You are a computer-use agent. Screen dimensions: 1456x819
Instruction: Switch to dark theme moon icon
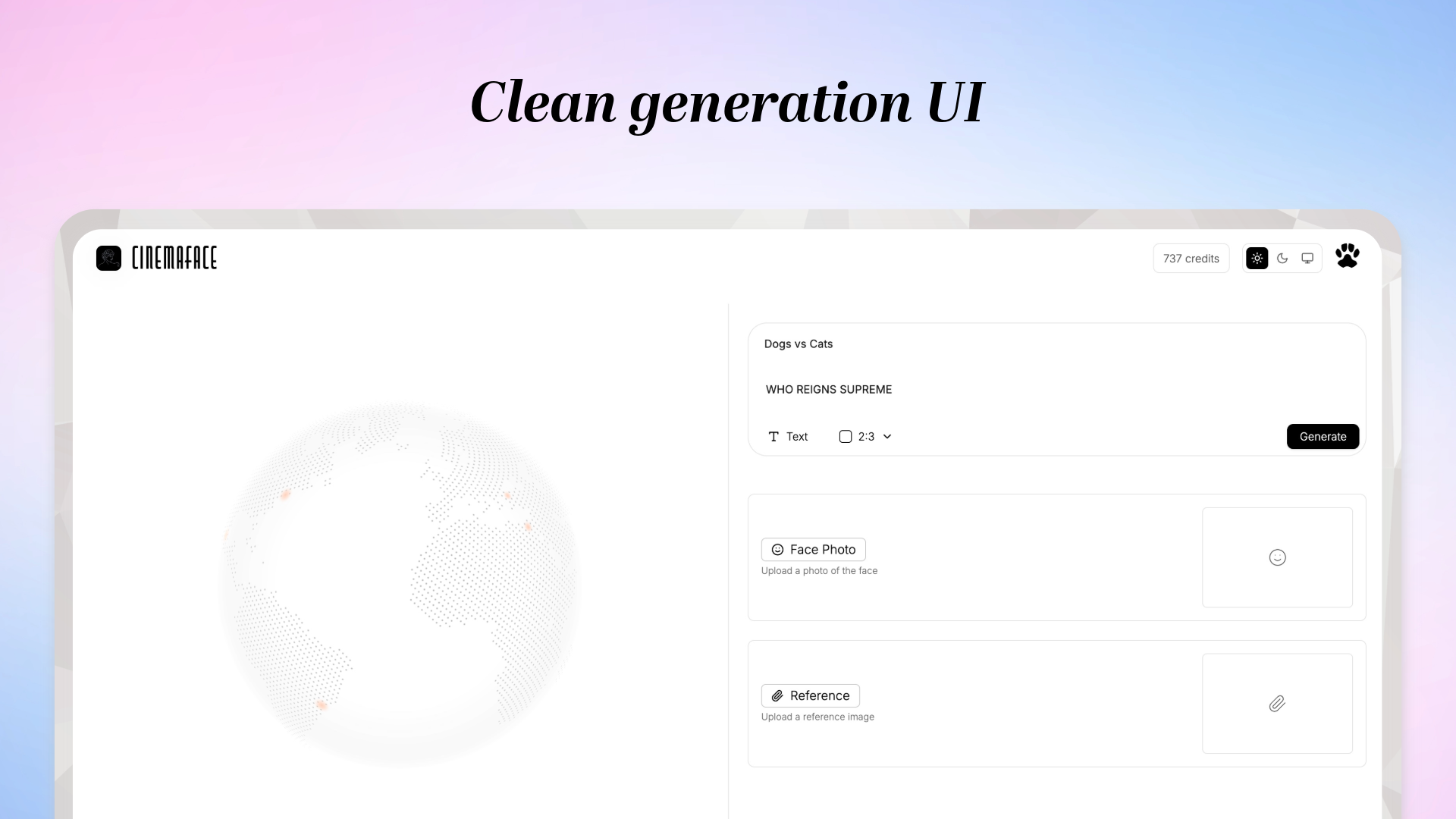1282,259
